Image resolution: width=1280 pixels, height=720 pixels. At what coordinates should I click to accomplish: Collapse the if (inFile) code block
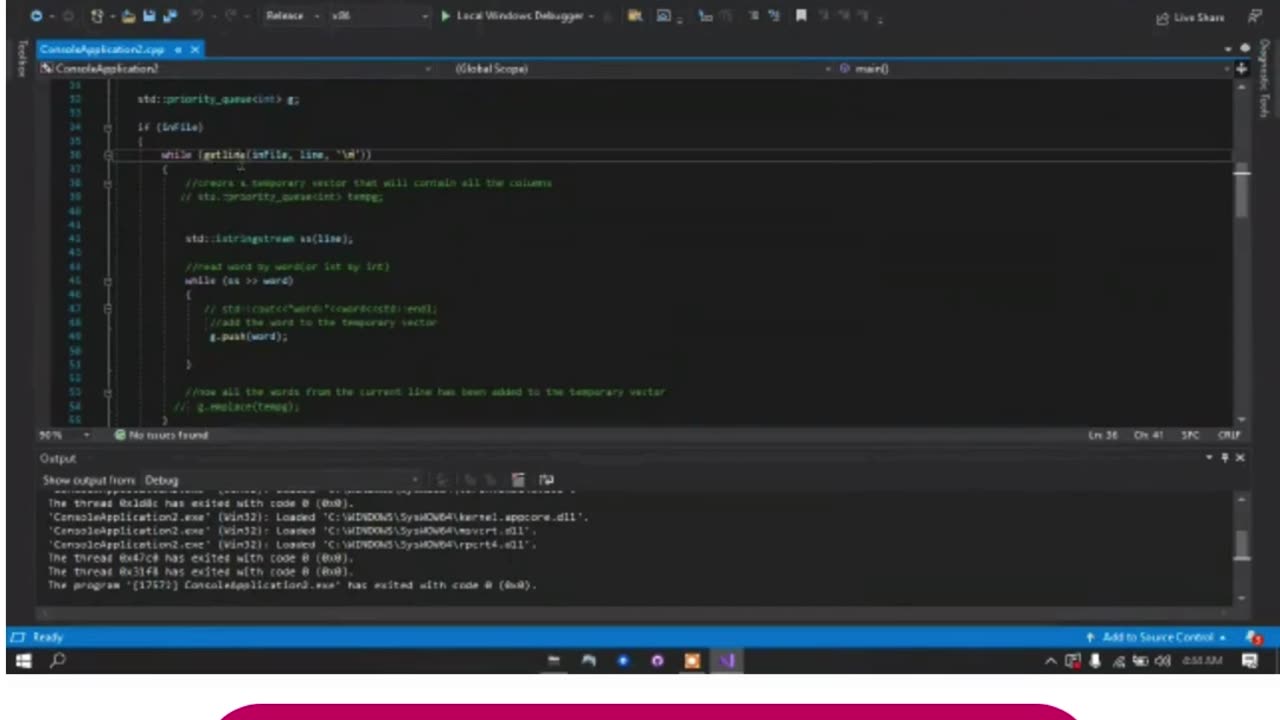click(x=107, y=127)
